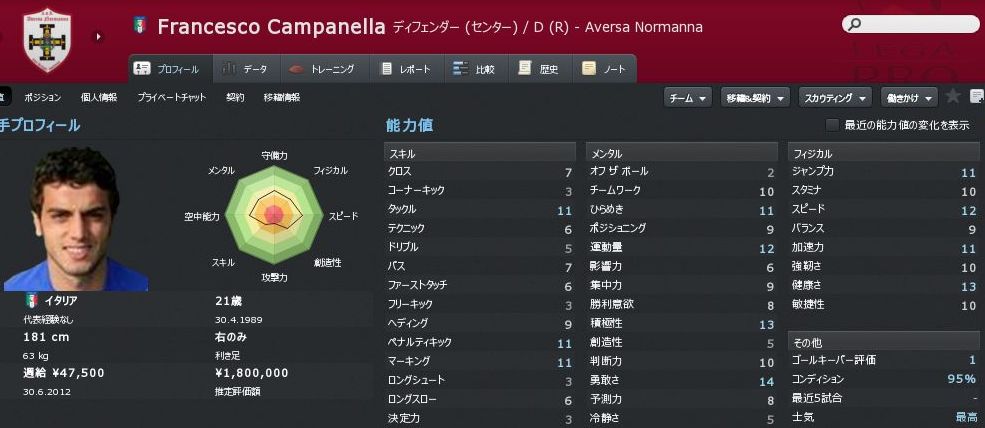The height and width of the screenshot is (428, 985).
Task: Open the トレーニング tab
Action: coord(320,69)
